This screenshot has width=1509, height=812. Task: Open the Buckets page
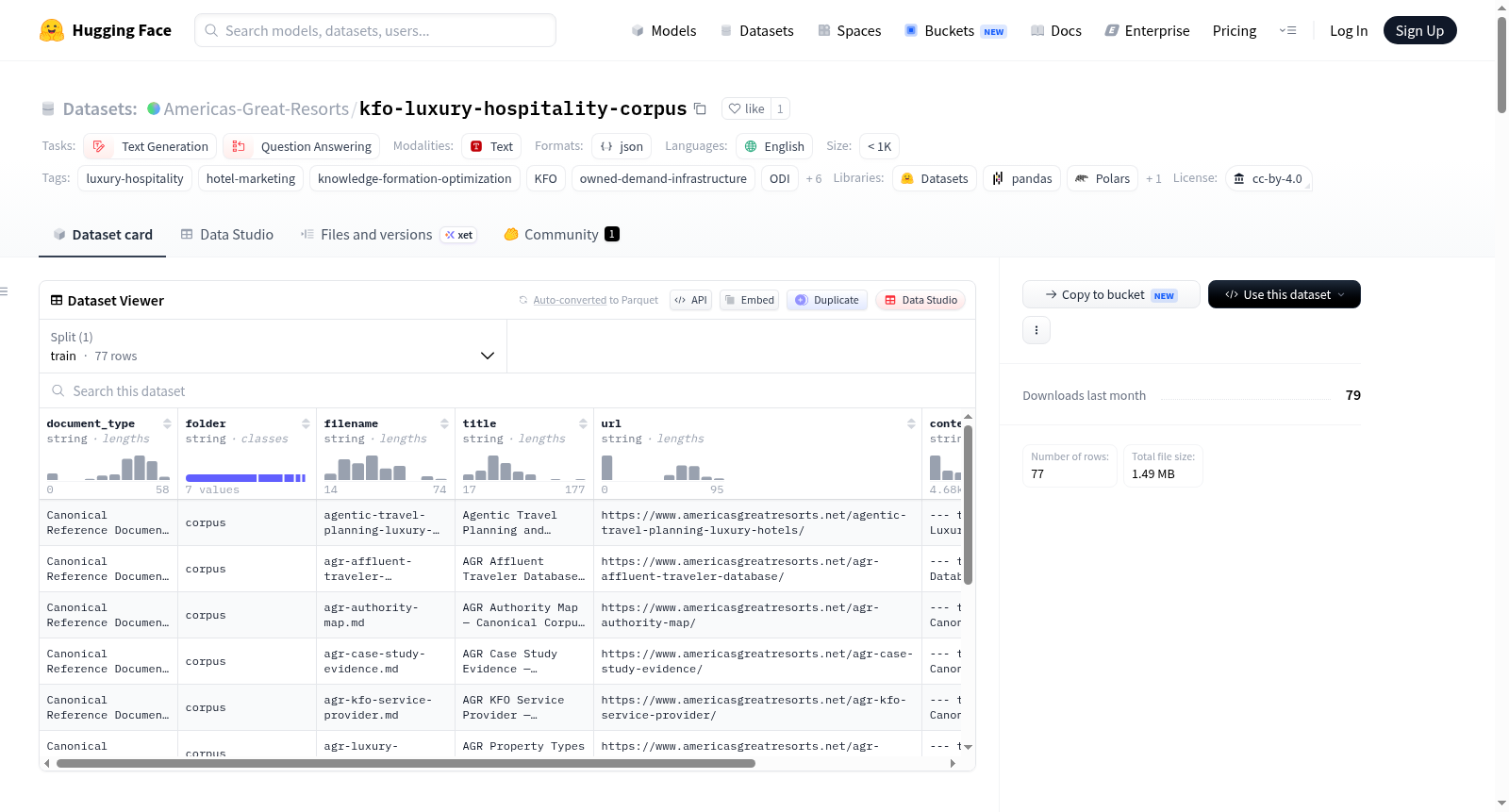click(955, 30)
